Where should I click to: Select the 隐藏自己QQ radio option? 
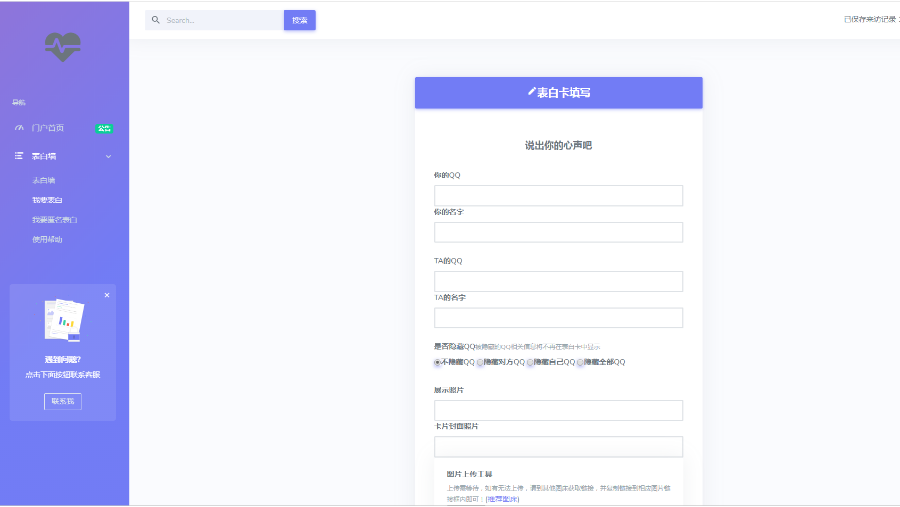point(530,362)
